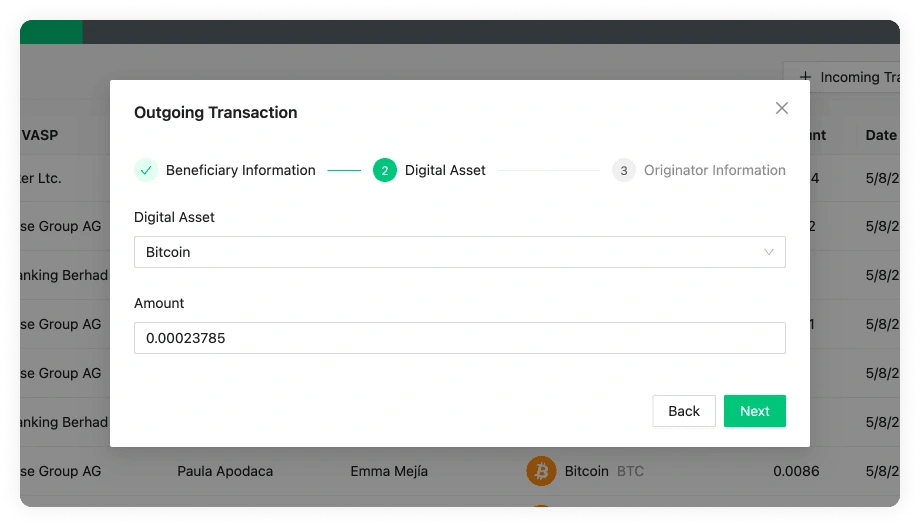Click the VASP column header

[41, 135]
